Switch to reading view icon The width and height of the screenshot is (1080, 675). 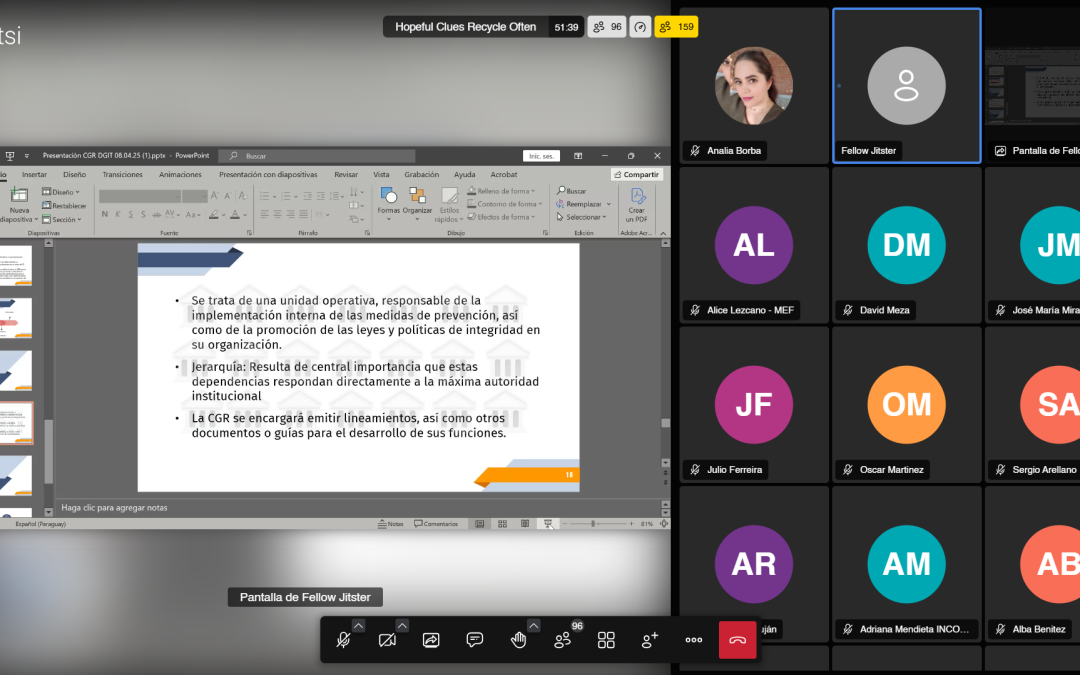tap(525, 524)
